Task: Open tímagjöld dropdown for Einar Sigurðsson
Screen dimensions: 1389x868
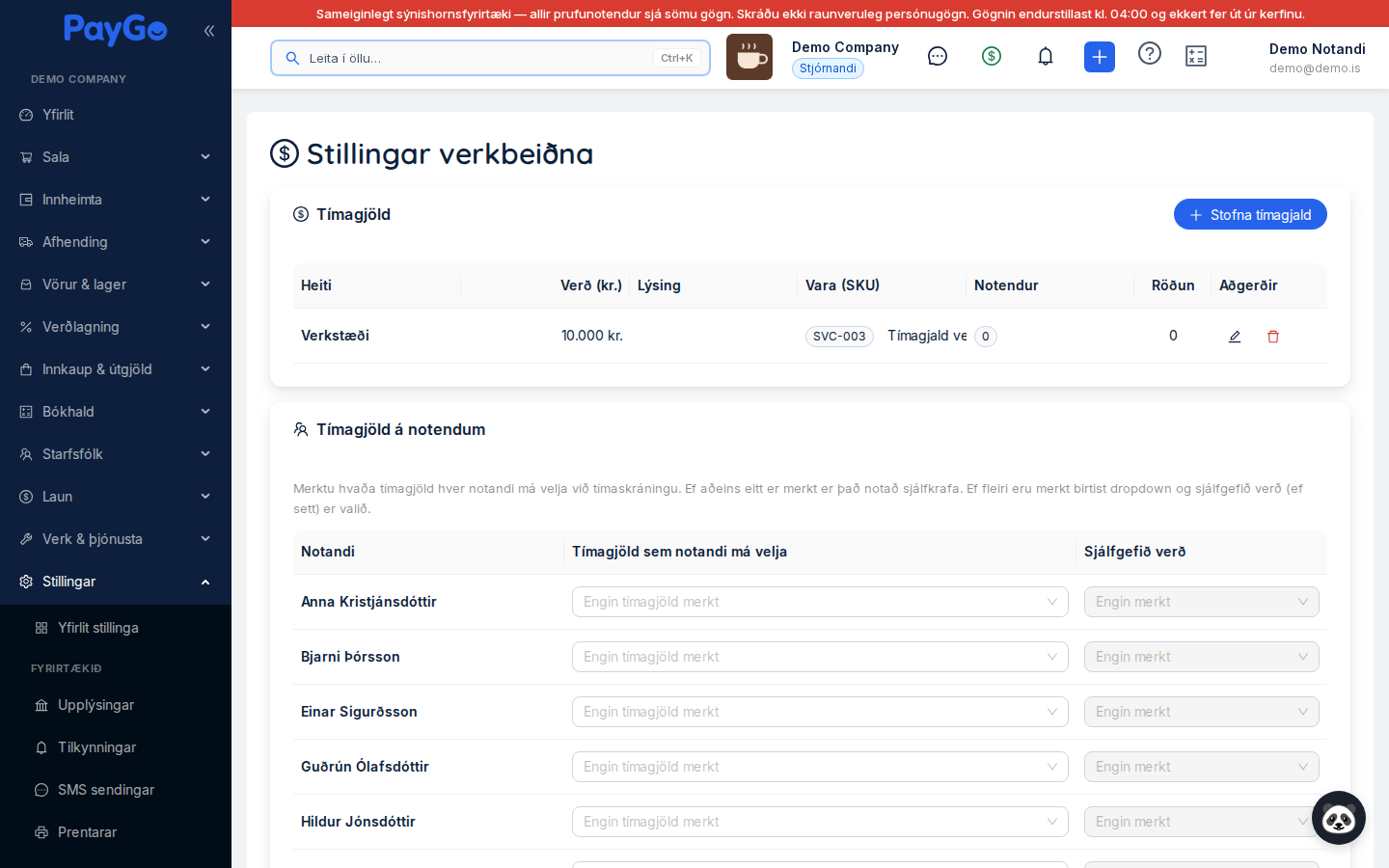Action: pyautogui.click(x=820, y=712)
